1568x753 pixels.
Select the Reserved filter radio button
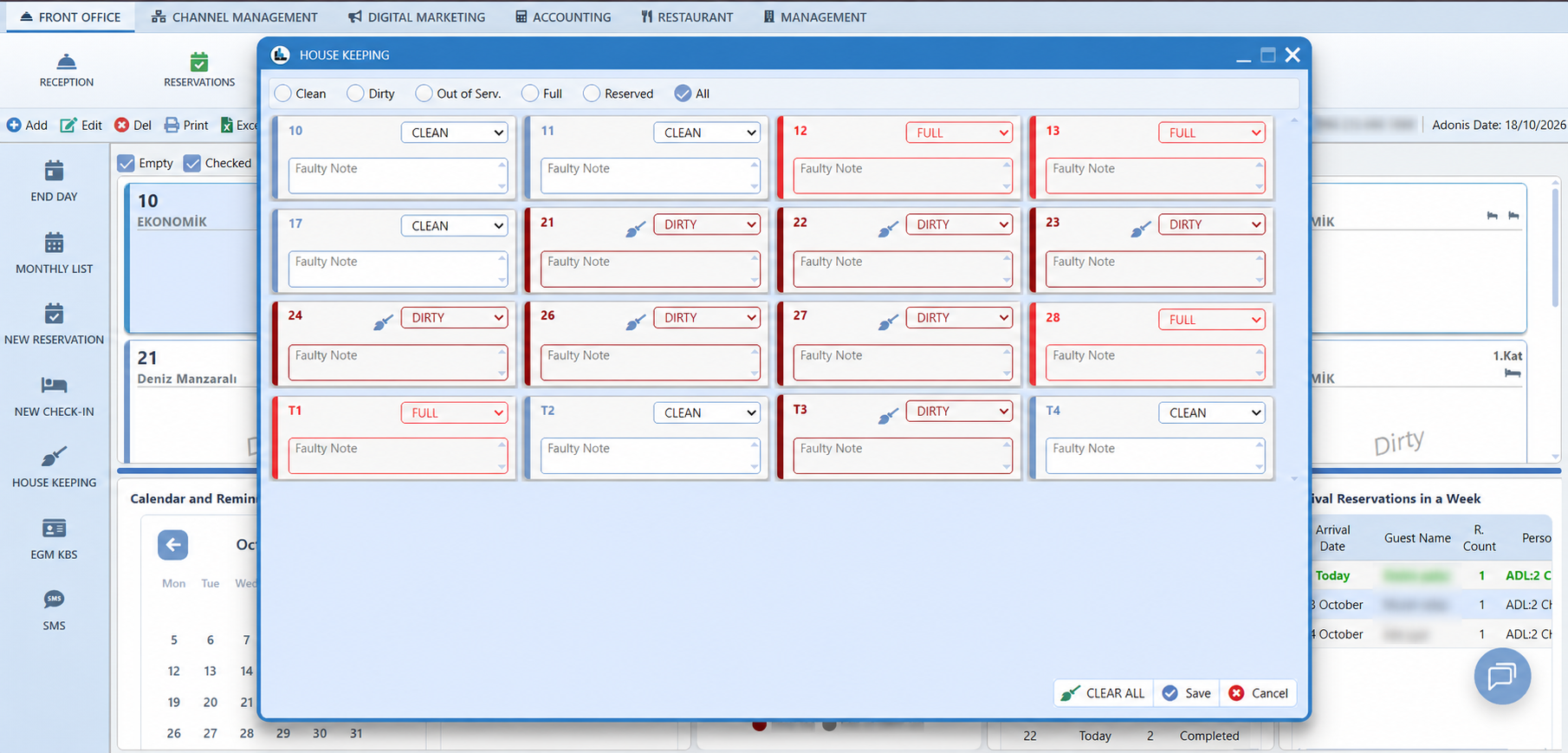coord(592,94)
